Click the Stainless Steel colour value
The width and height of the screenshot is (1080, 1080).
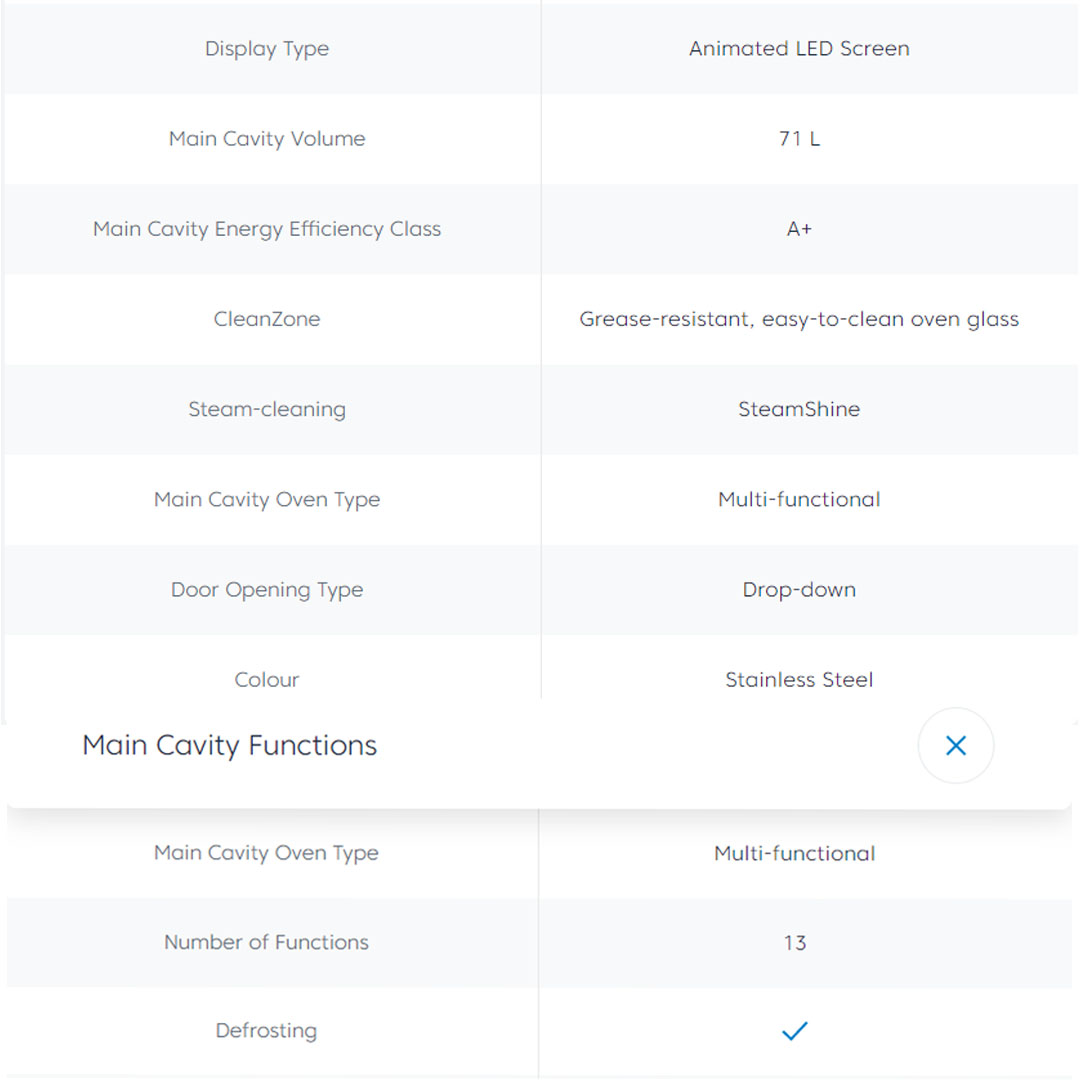pos(799,680)
